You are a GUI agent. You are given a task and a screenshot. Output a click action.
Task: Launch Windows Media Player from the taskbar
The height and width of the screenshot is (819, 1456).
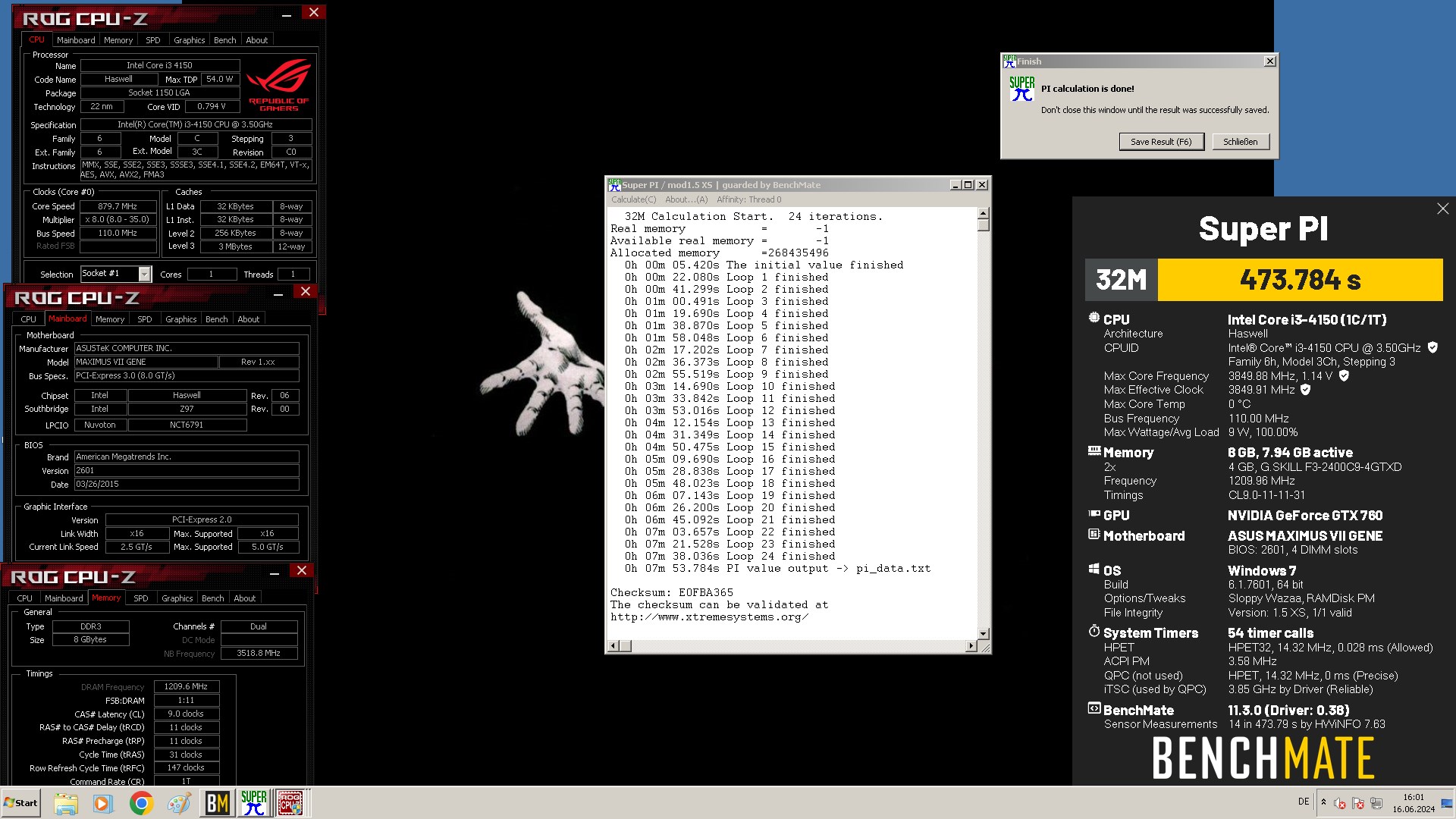pyautogui.click(x=102, y=803)
